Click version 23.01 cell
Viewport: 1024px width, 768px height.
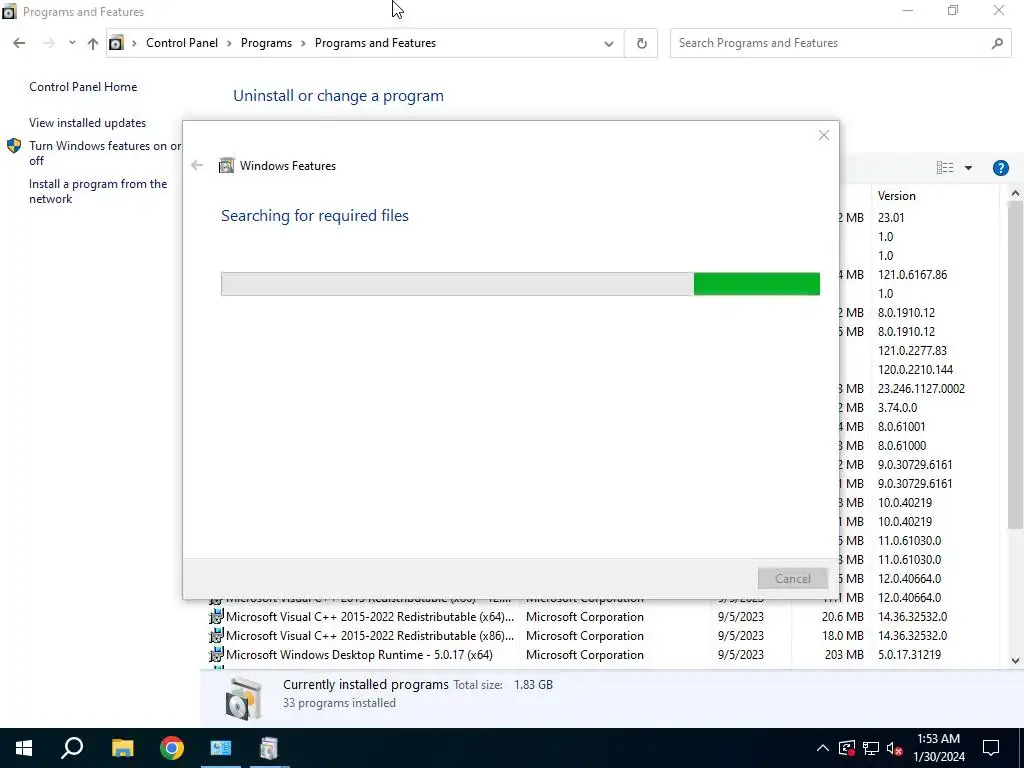click(x=891, y=218)
